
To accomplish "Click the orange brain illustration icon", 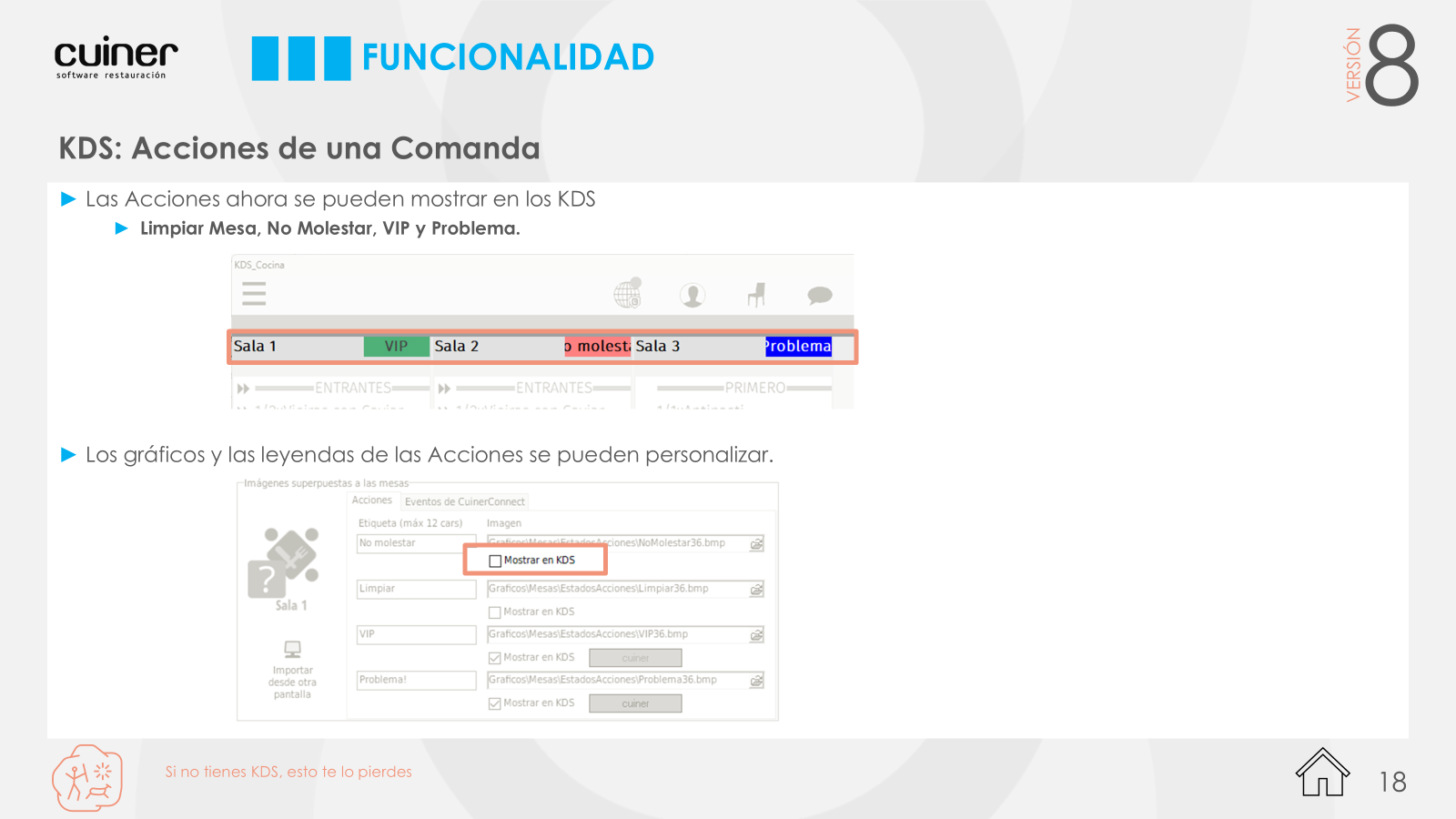I will click(x=87, y=778).
